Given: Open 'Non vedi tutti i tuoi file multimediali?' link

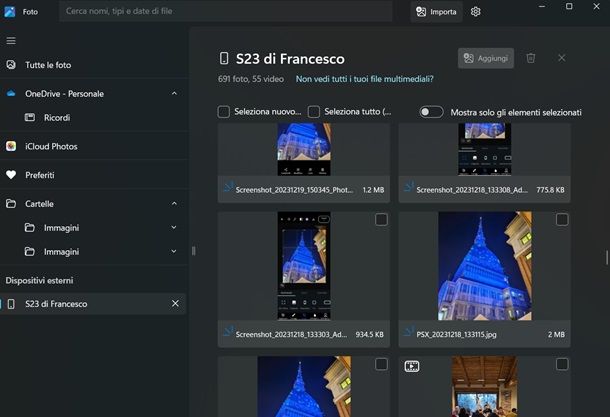Looking at the screenshot, I should pos(365,79).
